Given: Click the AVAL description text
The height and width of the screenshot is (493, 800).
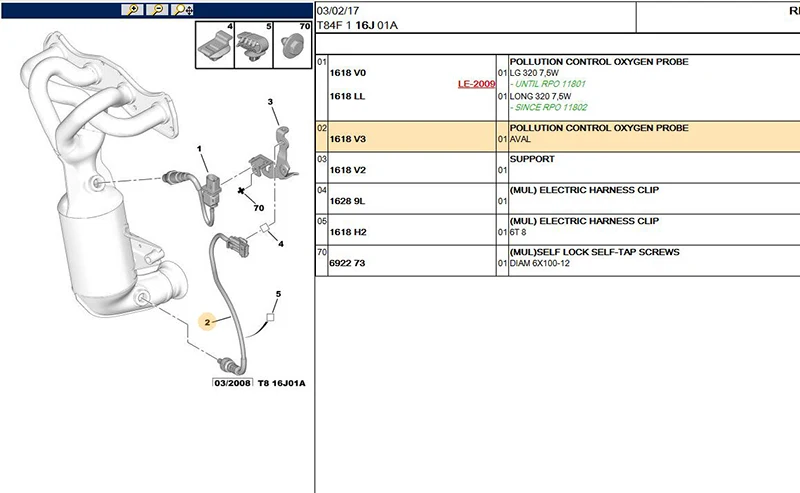Looking at the screenshot, I should pyautogui.click(x=520, y=139).
